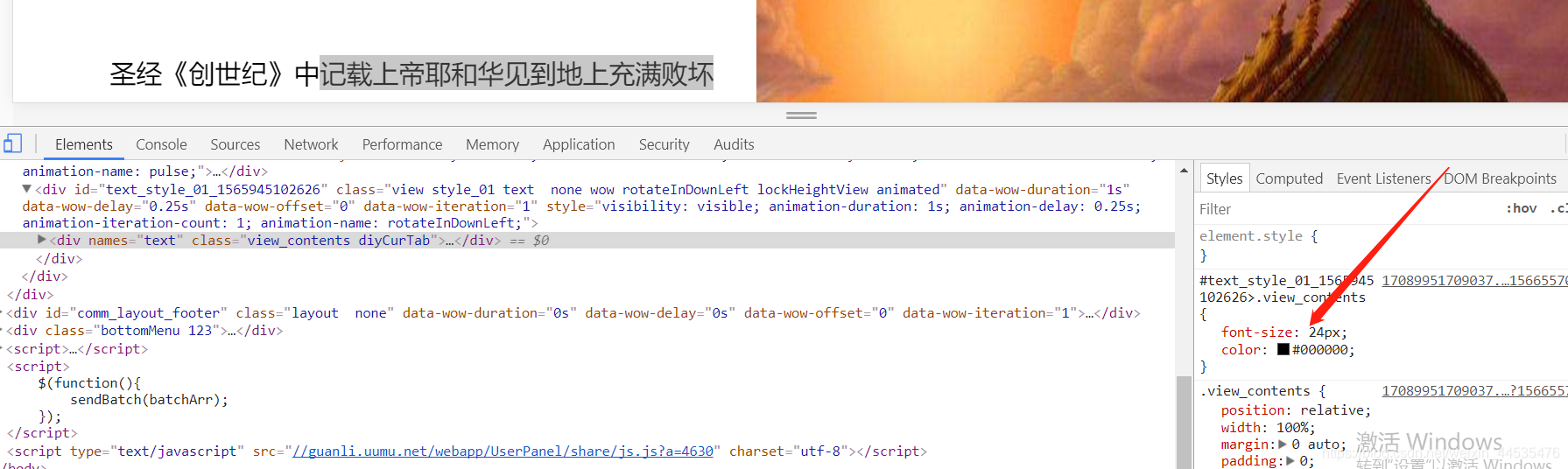The height and width of the screenshot is (469, 1568).
Task: Open the Audits tab
Action: pos(734,144)
